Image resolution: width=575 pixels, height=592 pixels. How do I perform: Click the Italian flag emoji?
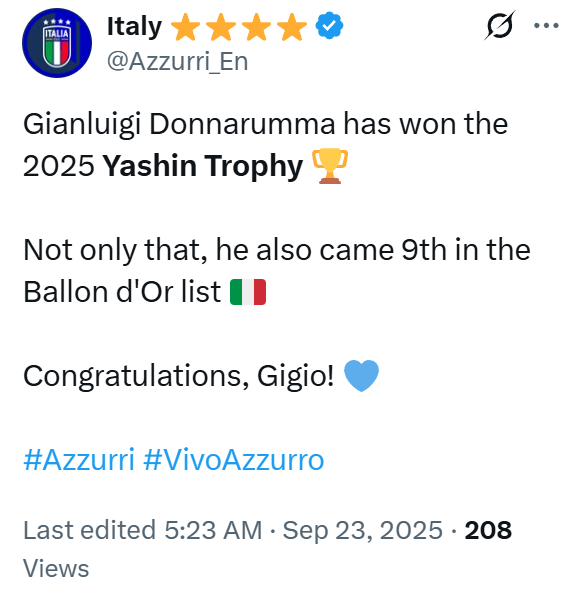click(x=248, y=292)
